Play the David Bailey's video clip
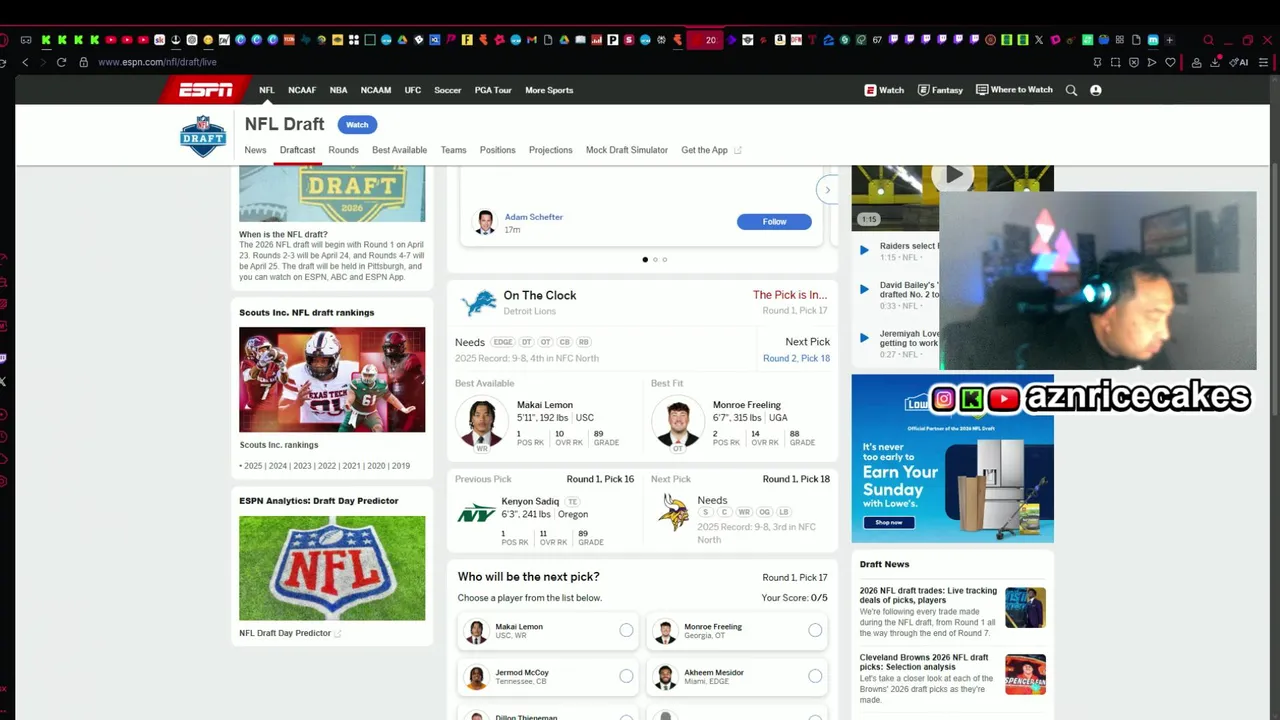This screenshot has width=1280, height=720. tap(864, 289)
